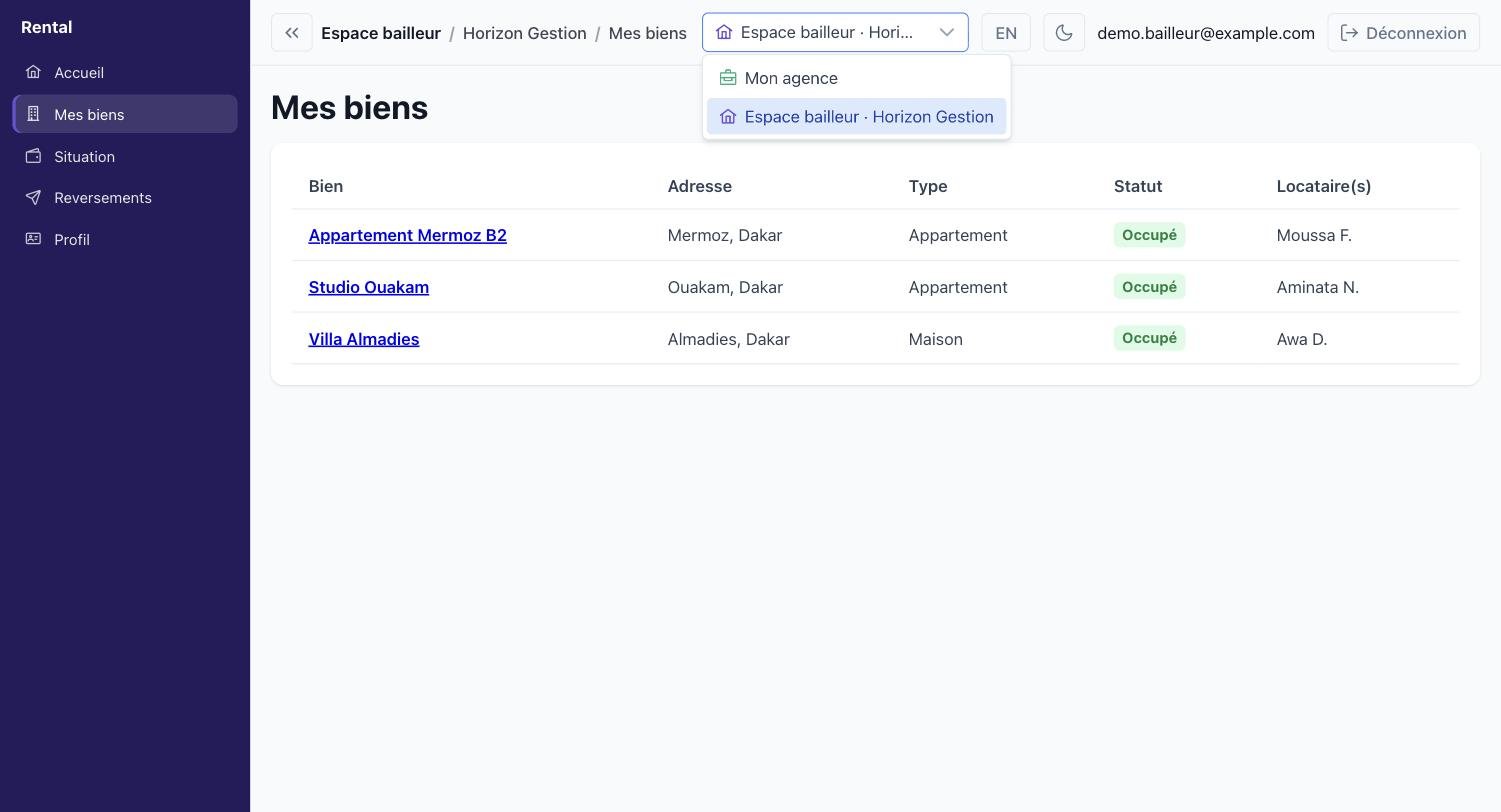Open Profil in the sidebar
Image resolution: width=1501 pixels, height=812 pixels.
(x=125, y=240)
